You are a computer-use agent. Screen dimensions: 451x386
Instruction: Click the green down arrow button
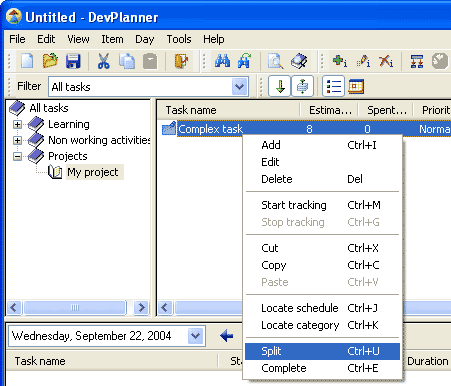280,86
